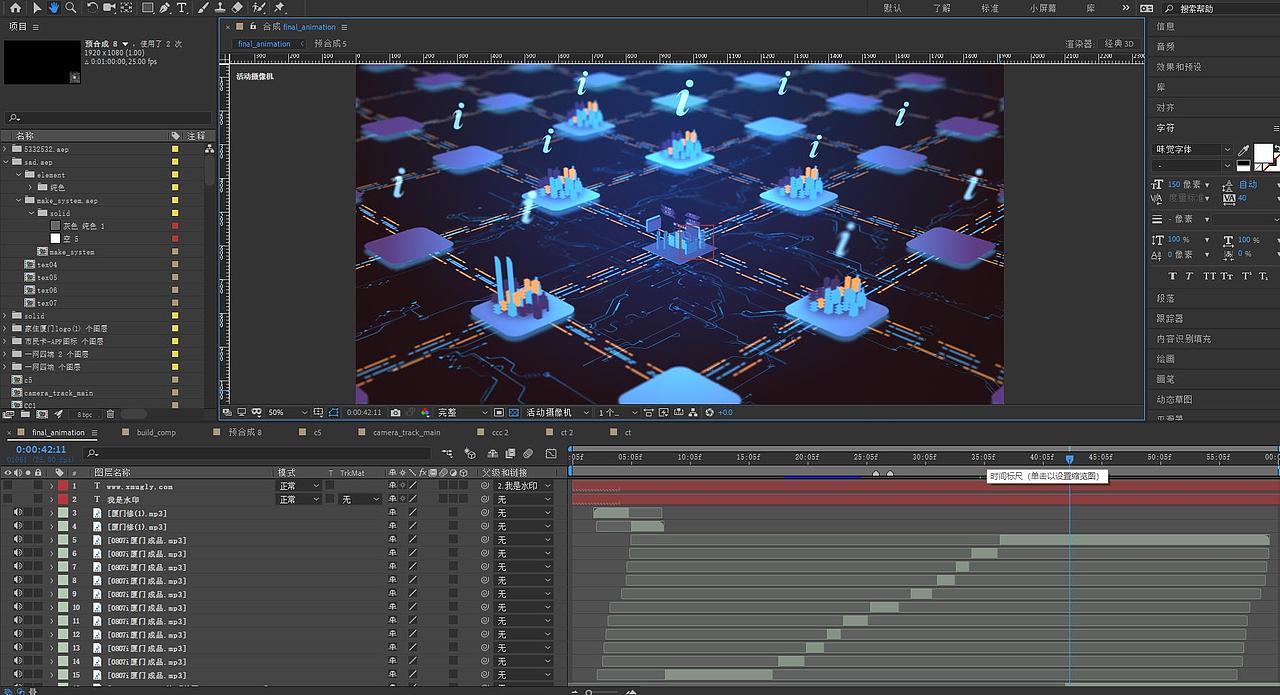1280x695 pixels.
Task: Create new folder in Project panel
Action: 25,414
